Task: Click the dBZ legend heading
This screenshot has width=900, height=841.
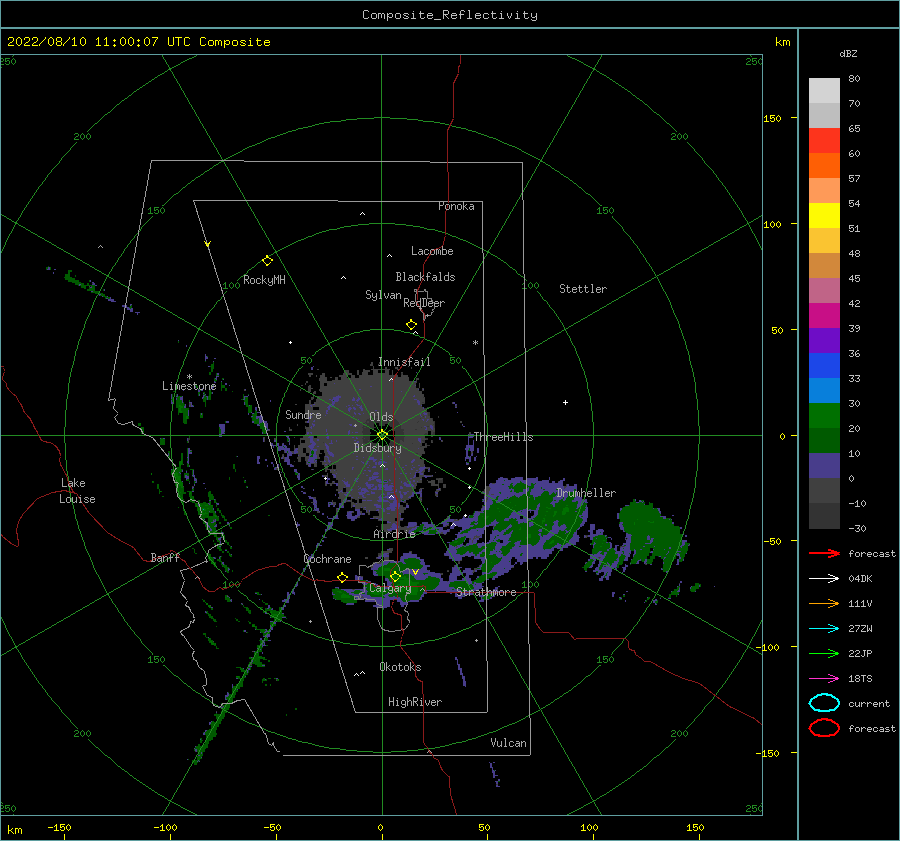Action: coord(848,54)
